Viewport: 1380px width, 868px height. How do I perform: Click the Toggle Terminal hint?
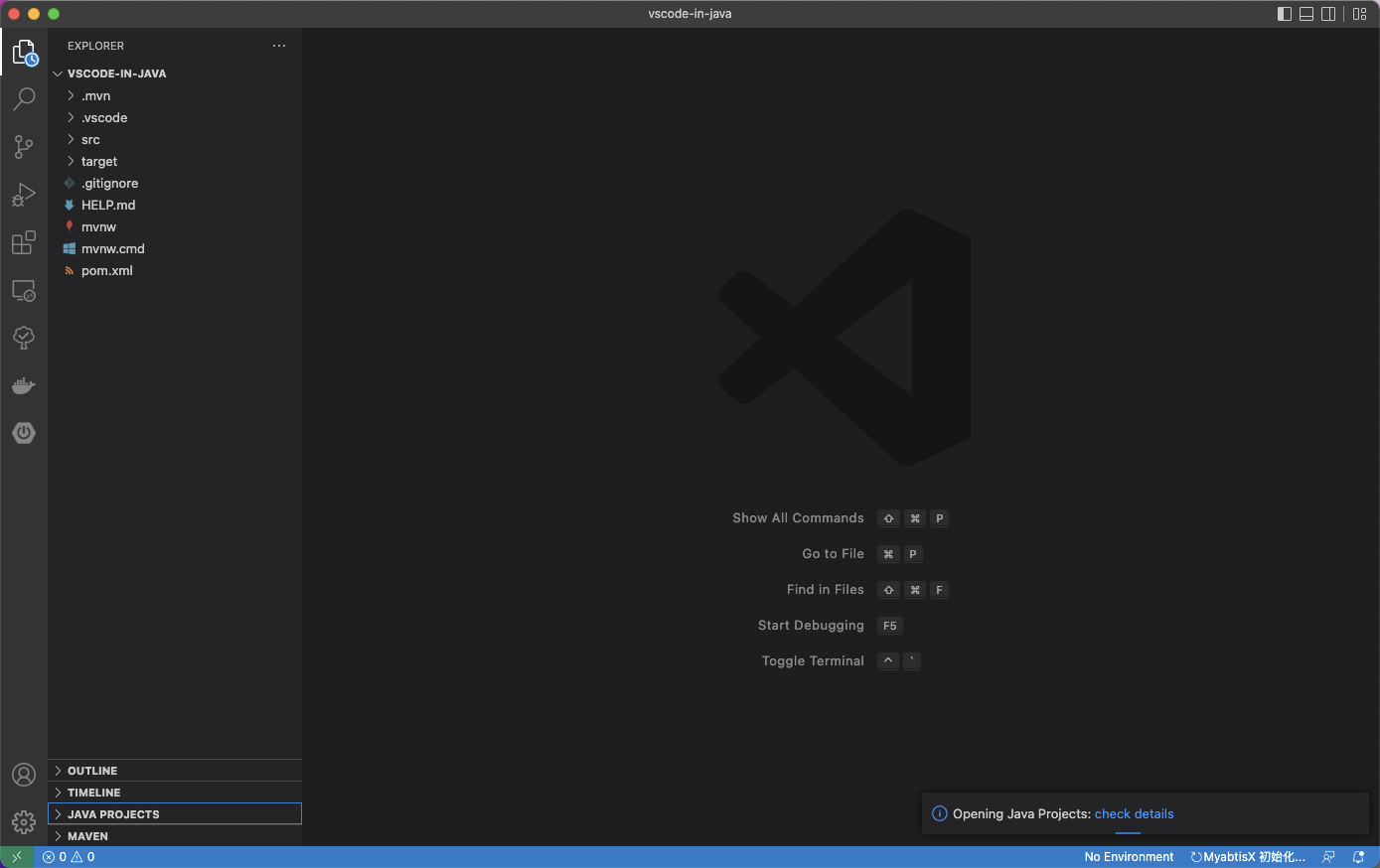coord(813,661)
